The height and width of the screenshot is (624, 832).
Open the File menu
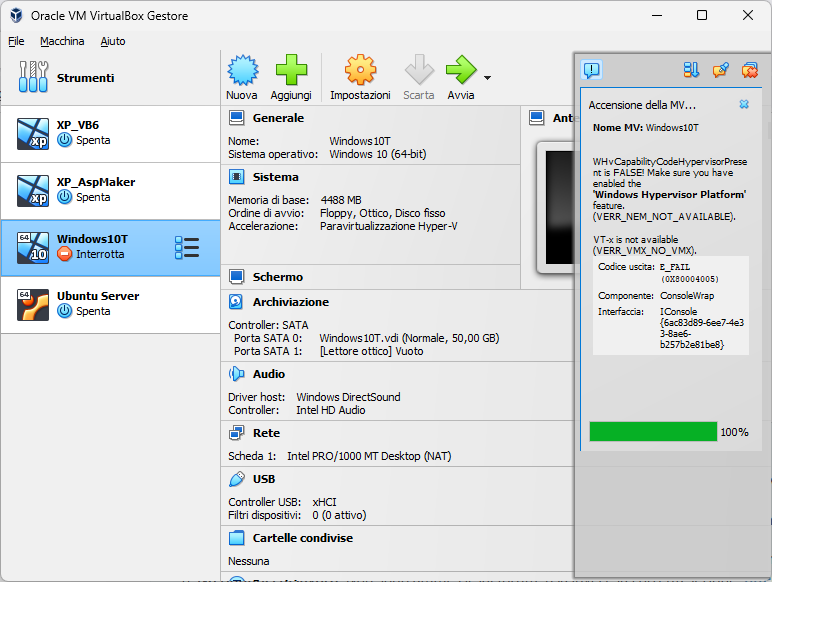16,41
